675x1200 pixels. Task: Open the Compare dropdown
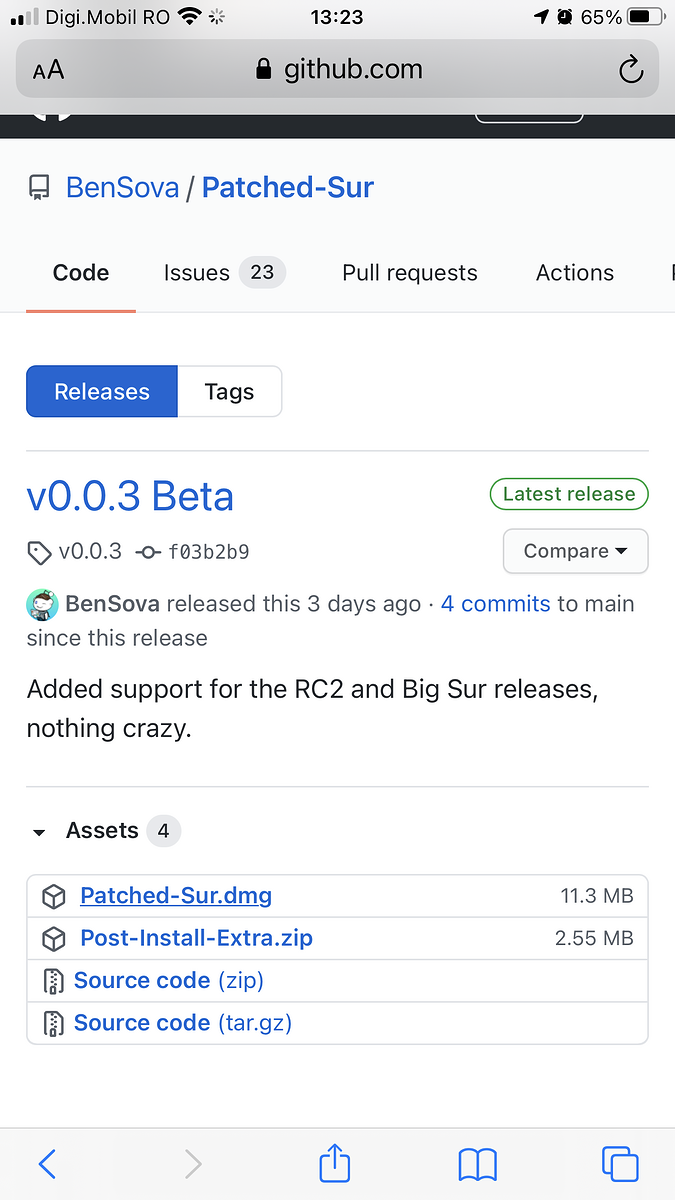pos(575,551)
